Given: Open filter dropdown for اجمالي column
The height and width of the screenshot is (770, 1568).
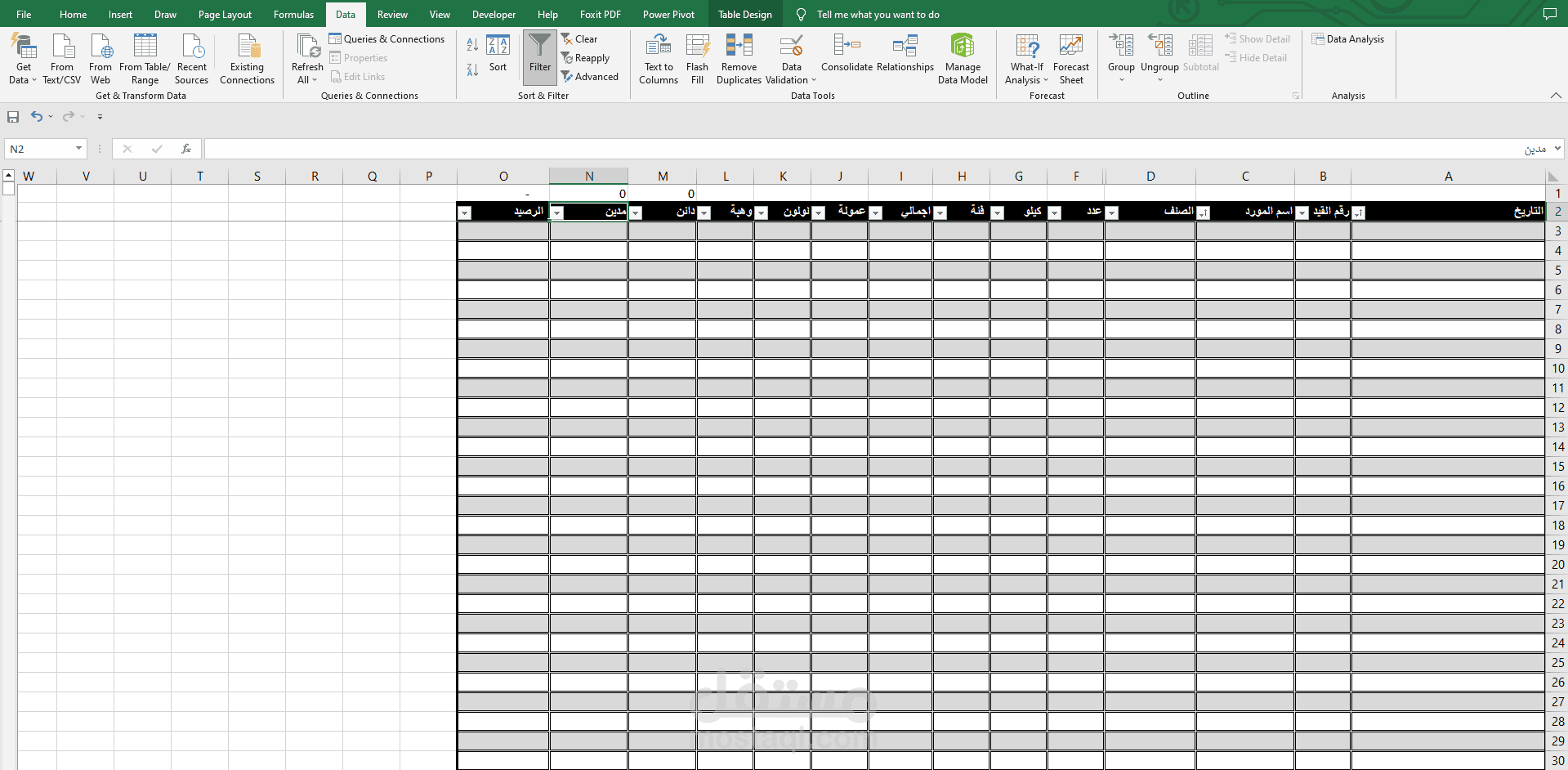Looking at the screenshot, I should (875, 213).
